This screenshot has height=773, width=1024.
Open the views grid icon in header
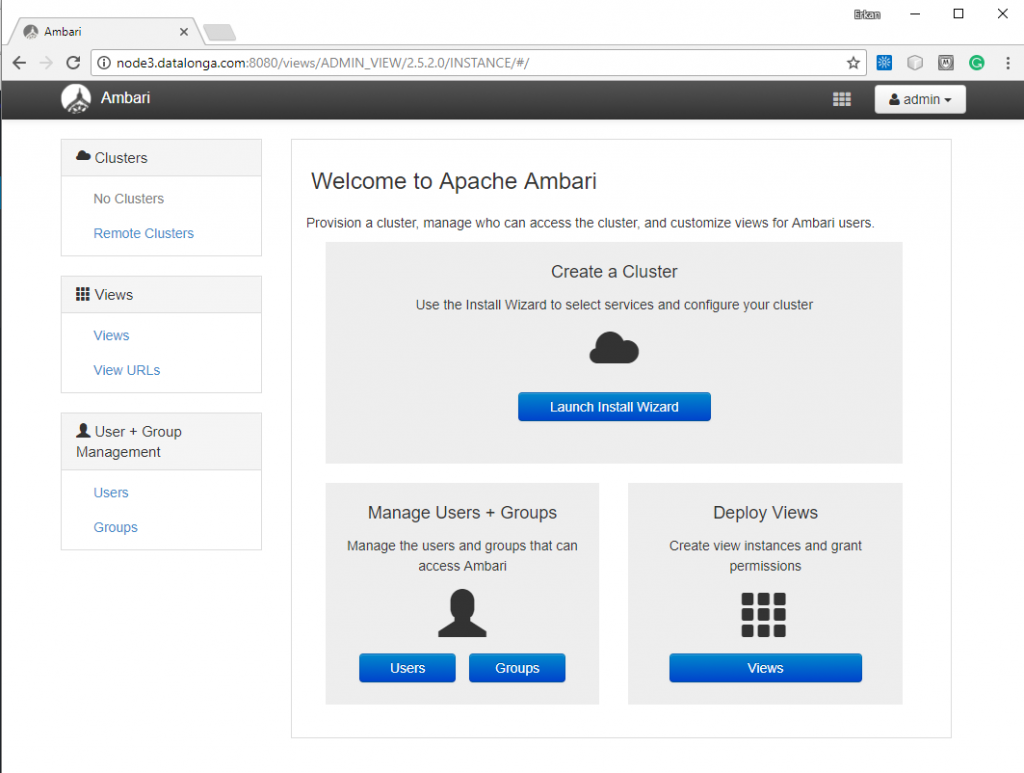click(x=842, y=99)
